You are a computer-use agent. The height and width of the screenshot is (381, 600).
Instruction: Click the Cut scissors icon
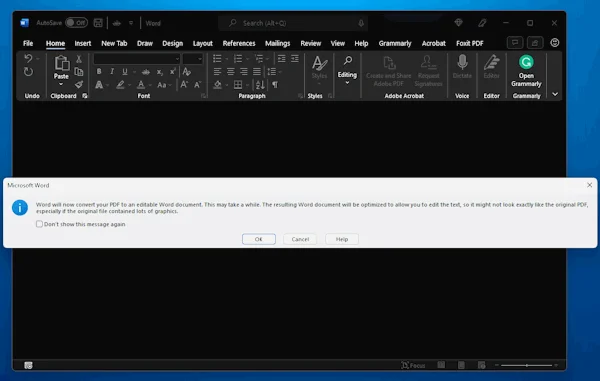79,59
